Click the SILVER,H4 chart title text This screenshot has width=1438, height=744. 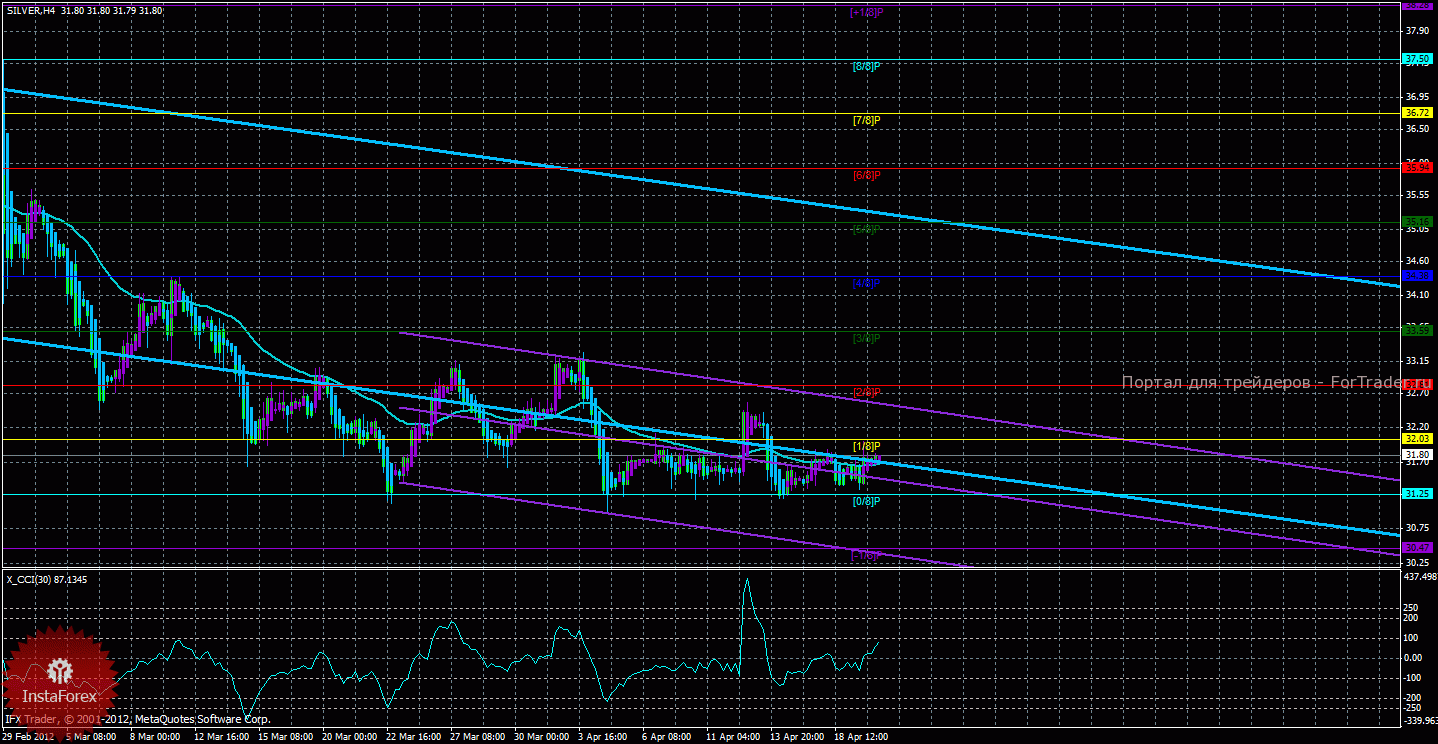tap(29, 10)
